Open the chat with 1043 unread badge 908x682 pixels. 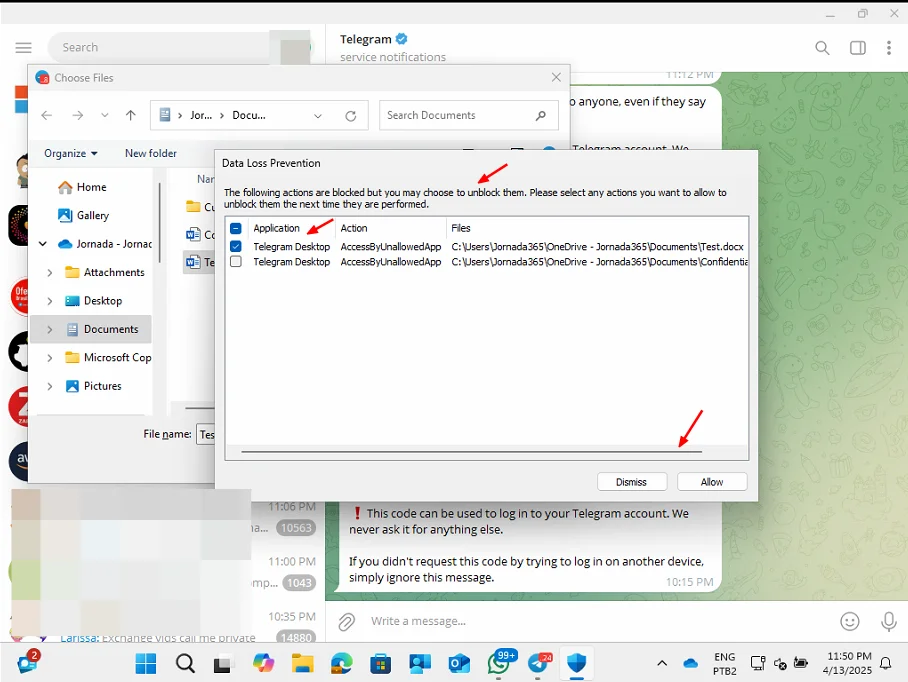[299, 582]
